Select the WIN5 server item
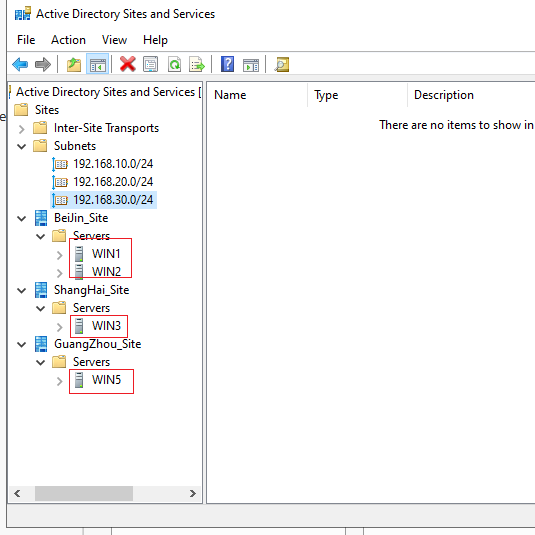The image size is (535, 535). tap(106, 380)
